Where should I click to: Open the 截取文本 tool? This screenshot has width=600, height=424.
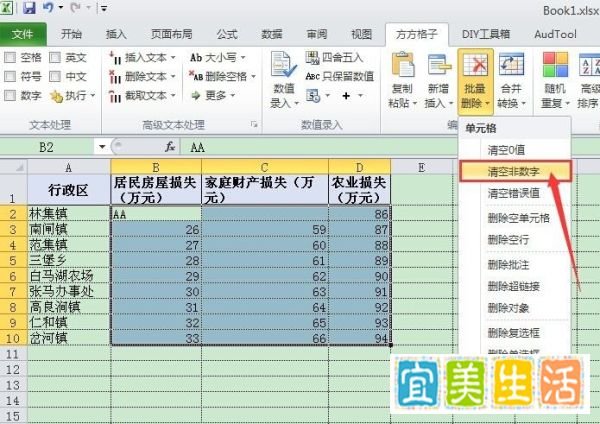pyautogui.click(x=142, y=95)
